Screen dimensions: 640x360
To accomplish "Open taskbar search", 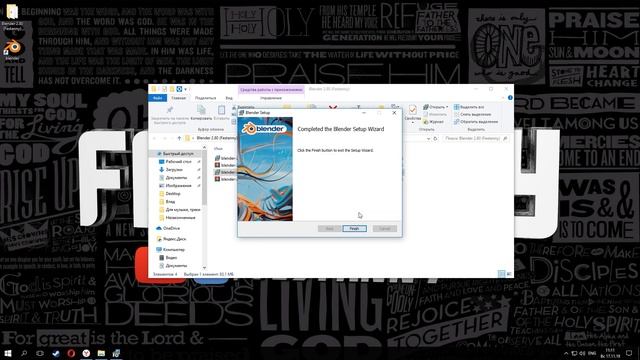I will [24, 353].
